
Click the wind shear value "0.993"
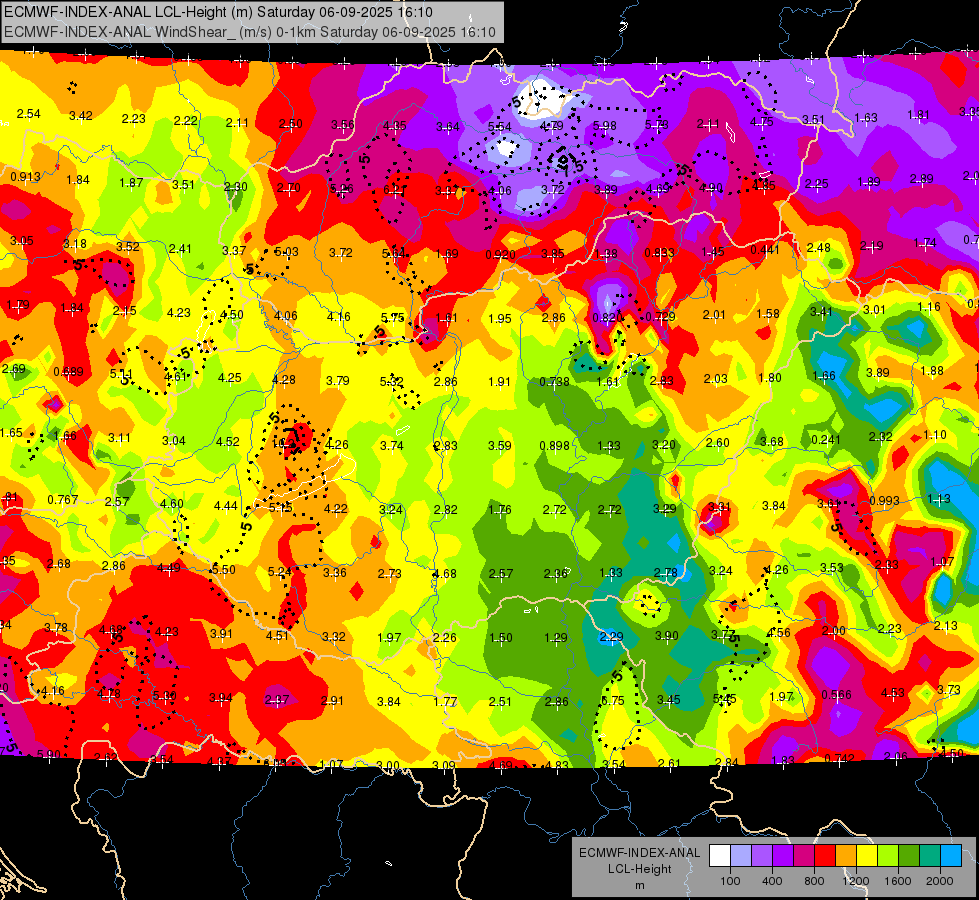pos(884,501)
